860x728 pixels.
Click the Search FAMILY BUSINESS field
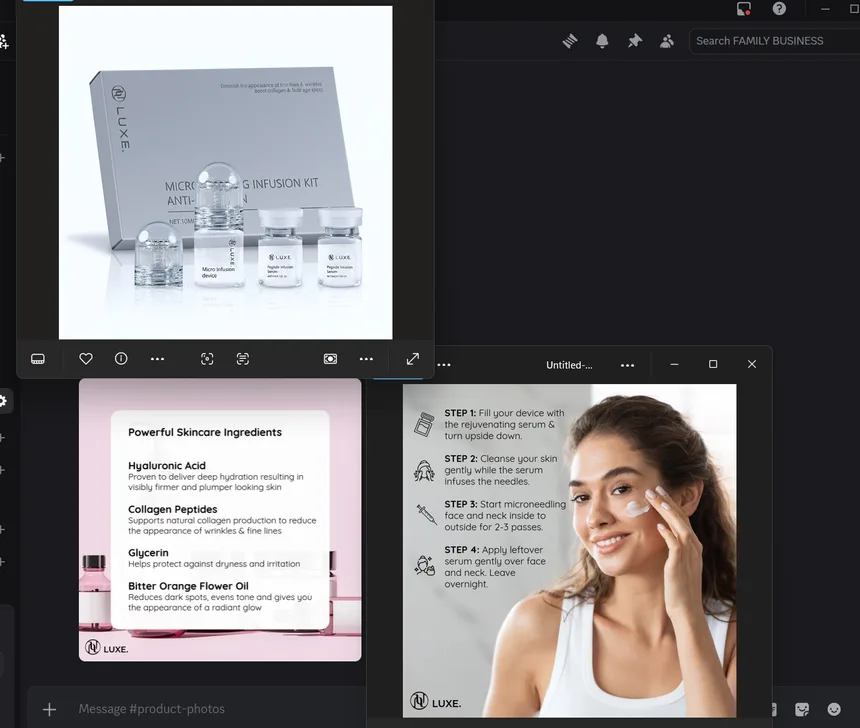773,40
